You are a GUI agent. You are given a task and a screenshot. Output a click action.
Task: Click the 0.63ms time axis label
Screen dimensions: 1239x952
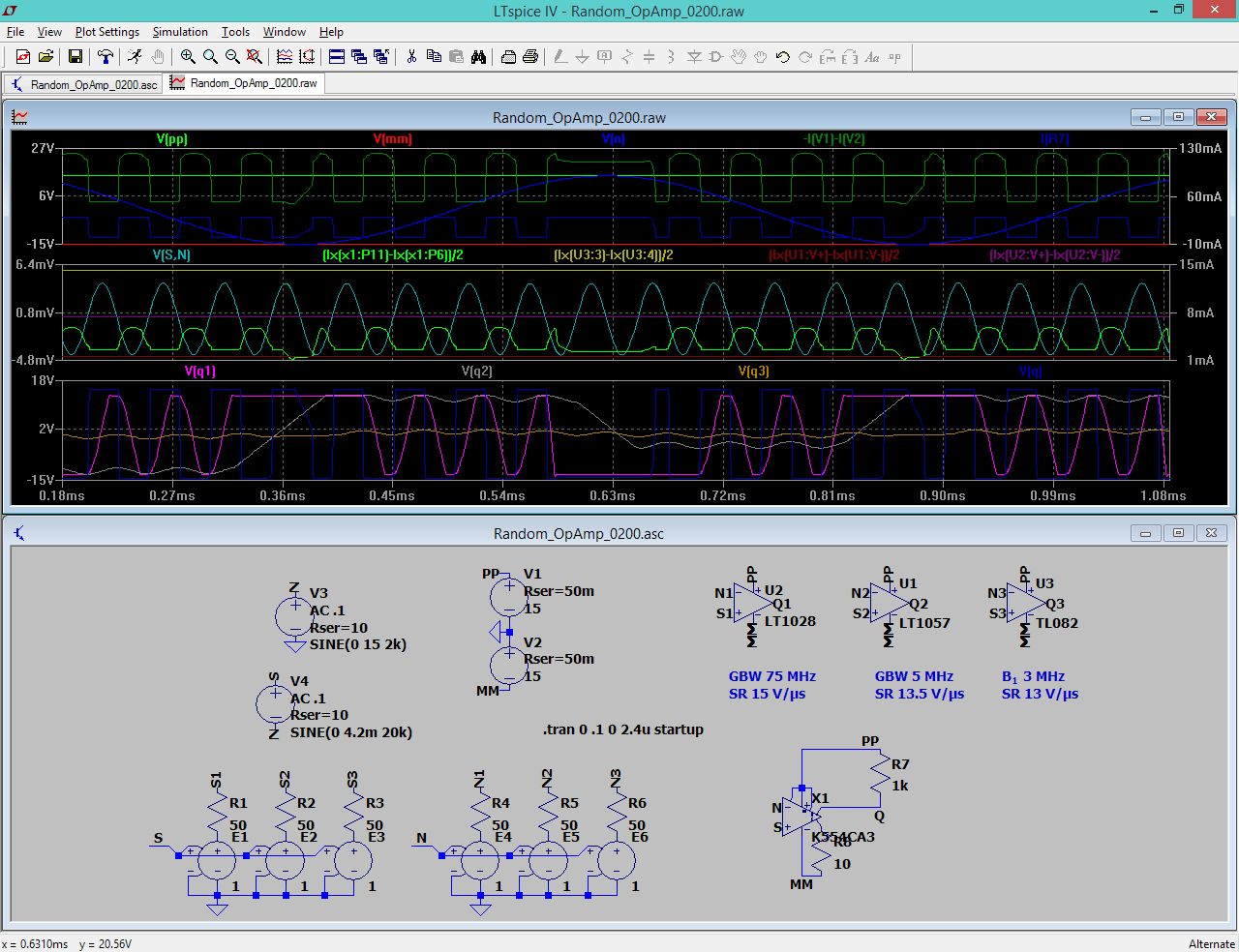tap(613, 495)
